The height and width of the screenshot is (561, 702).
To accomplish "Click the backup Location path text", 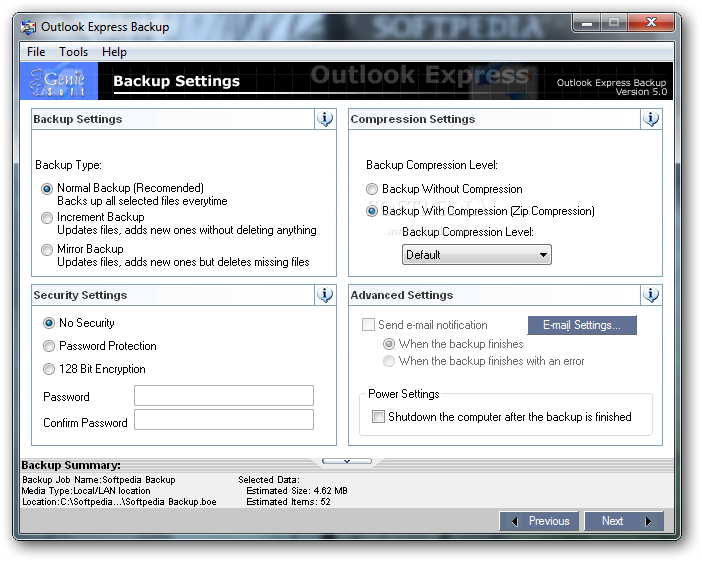I will point(119,502).
